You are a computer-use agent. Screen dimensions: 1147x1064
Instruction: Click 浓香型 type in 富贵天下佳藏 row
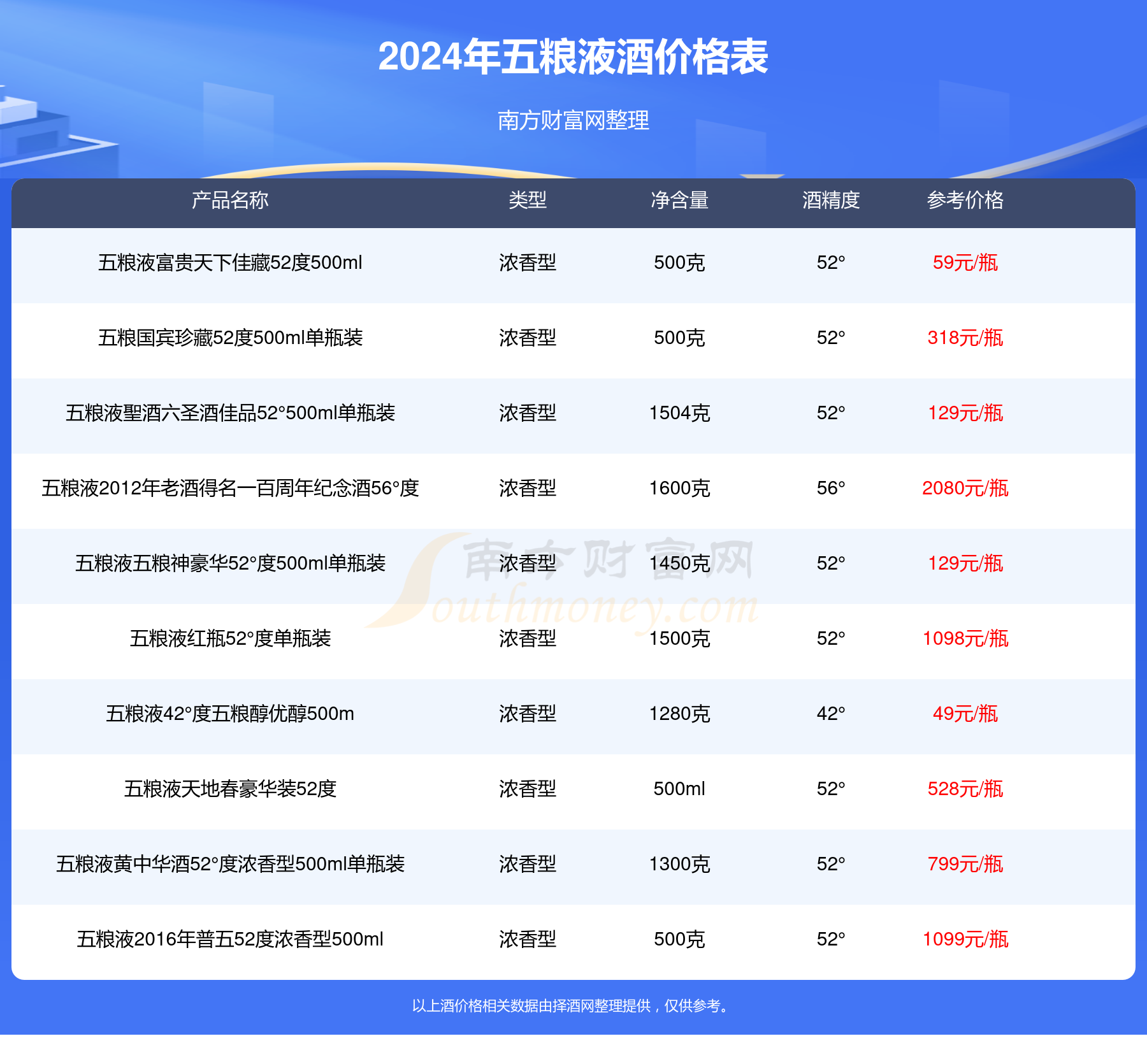click(x=528, y=262)
